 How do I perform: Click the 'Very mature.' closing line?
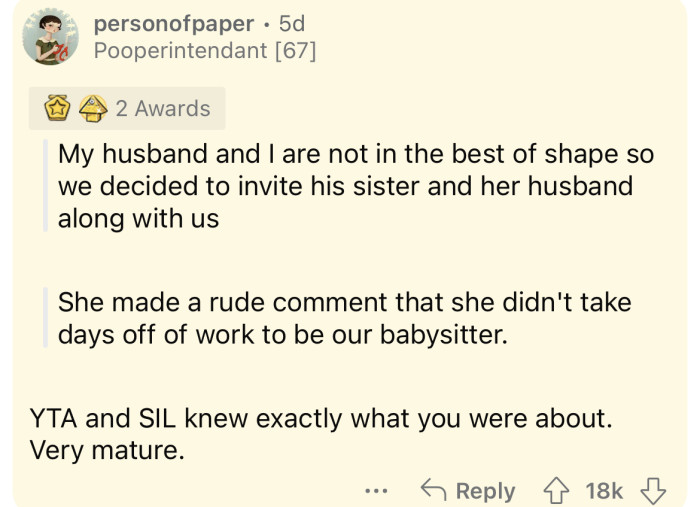click(x=108, y=450)
